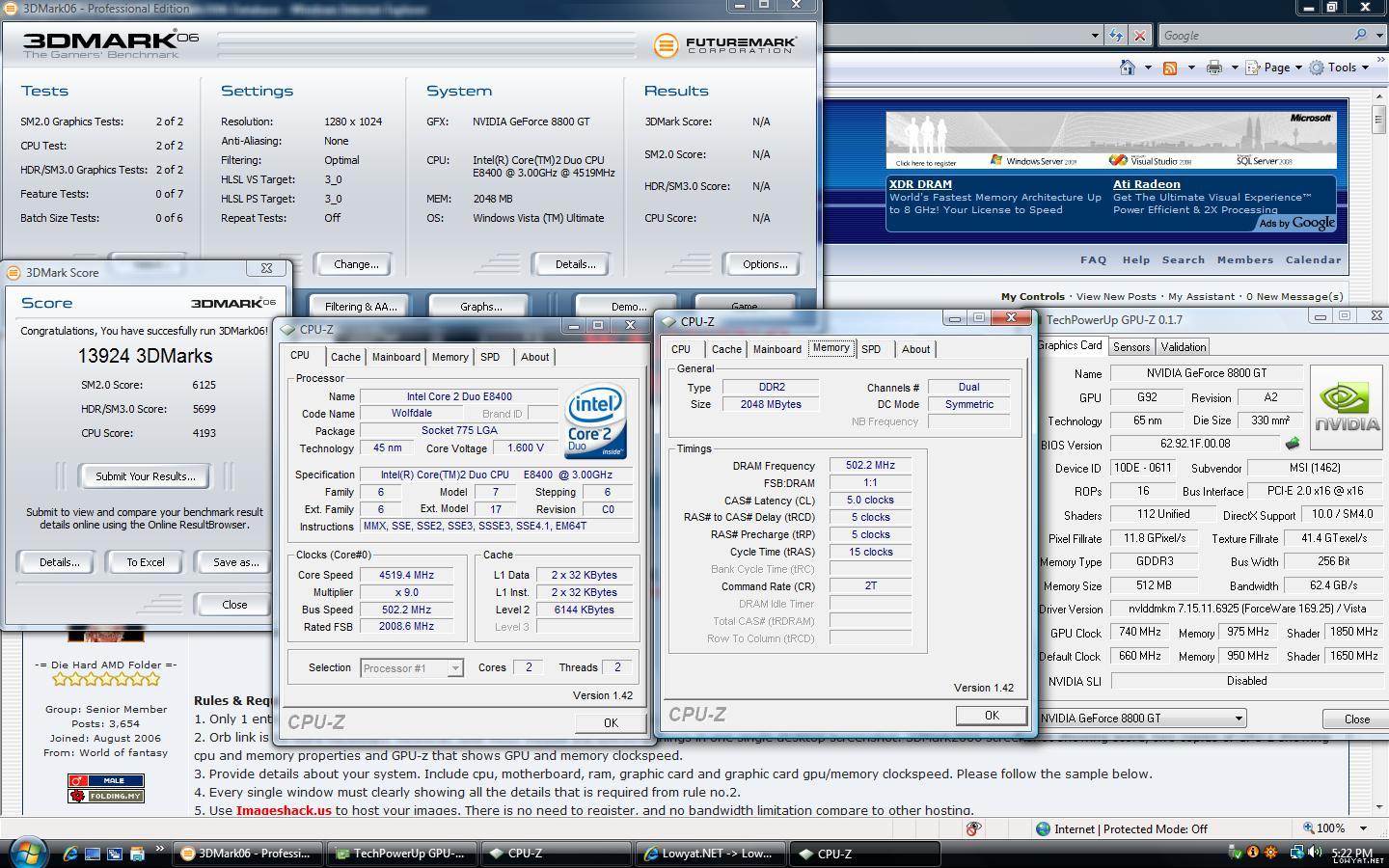Open the Home button dropdown arrow

click(1148, 68)
